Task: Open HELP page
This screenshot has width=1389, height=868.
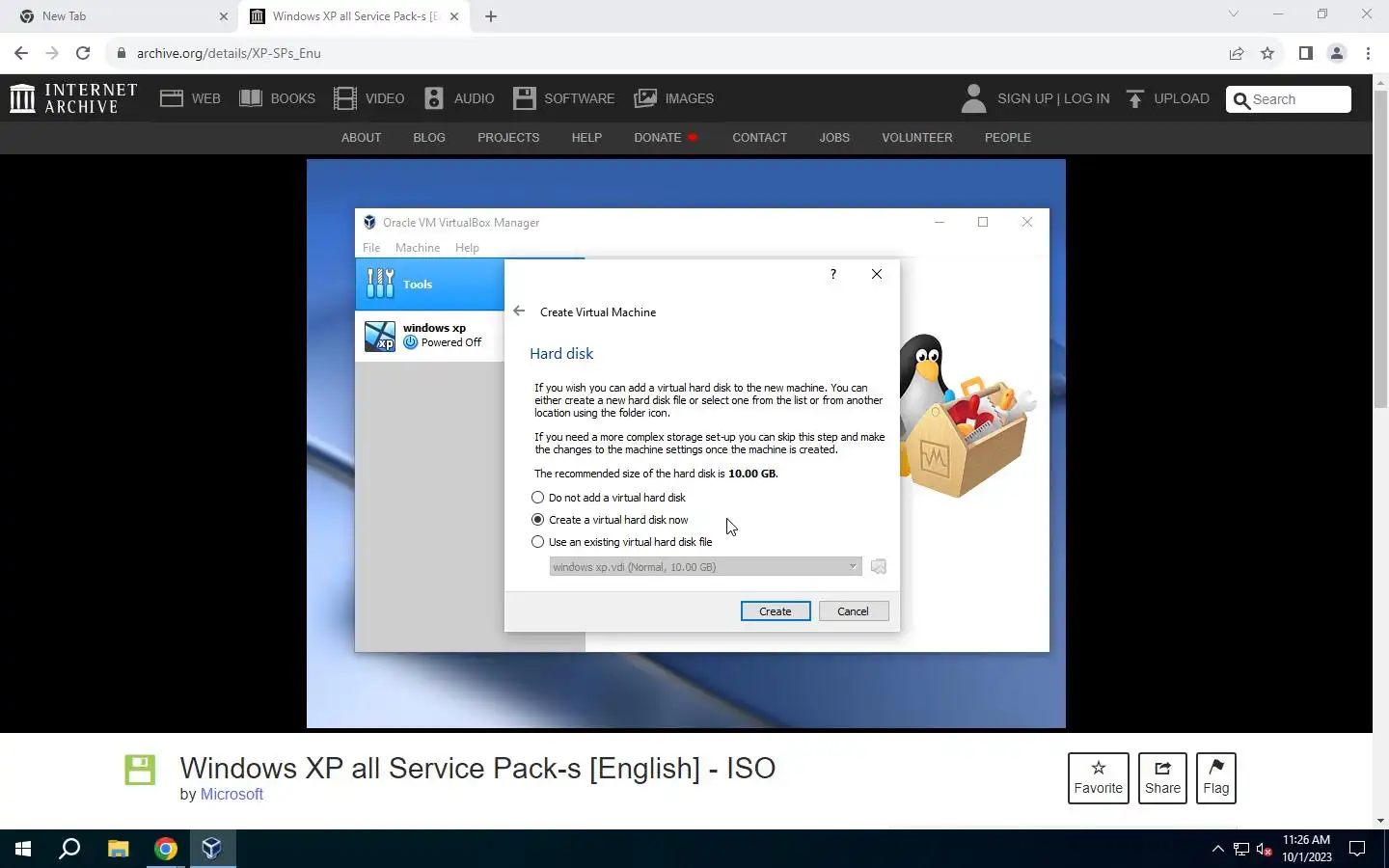Action: [x=586, y=138]
